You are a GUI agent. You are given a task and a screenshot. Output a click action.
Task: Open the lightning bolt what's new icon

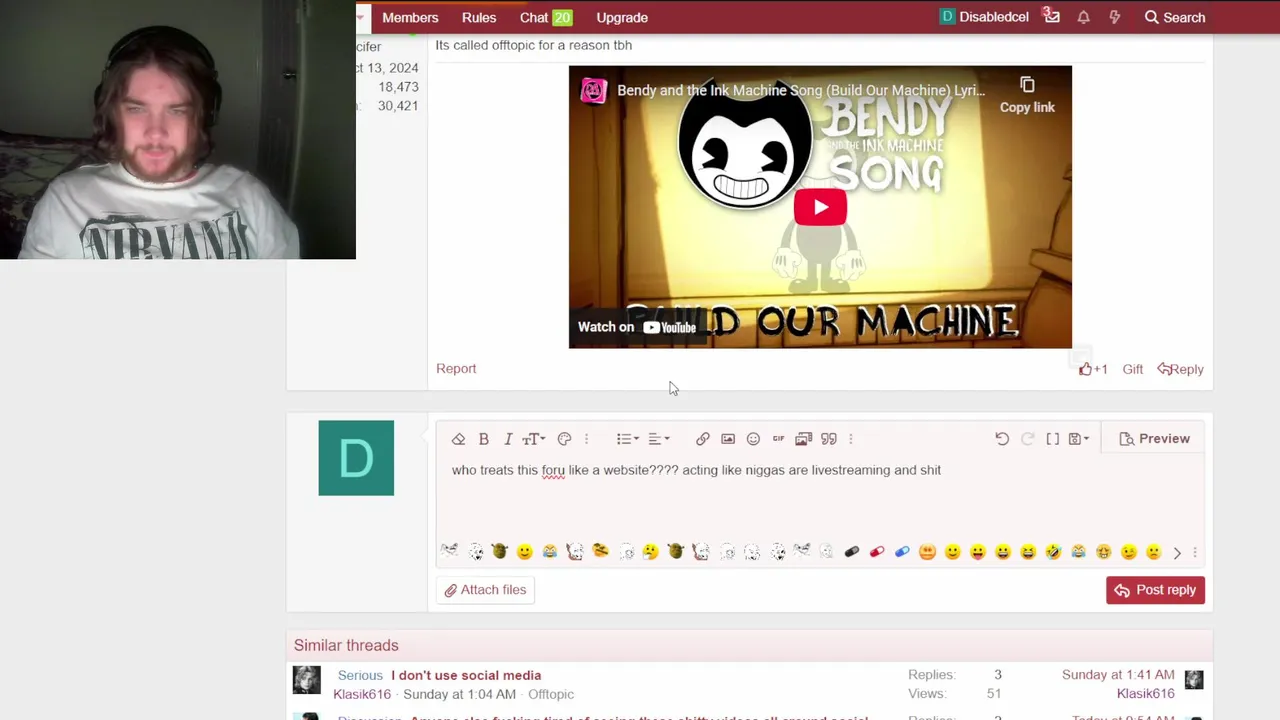click(1114, 17)
